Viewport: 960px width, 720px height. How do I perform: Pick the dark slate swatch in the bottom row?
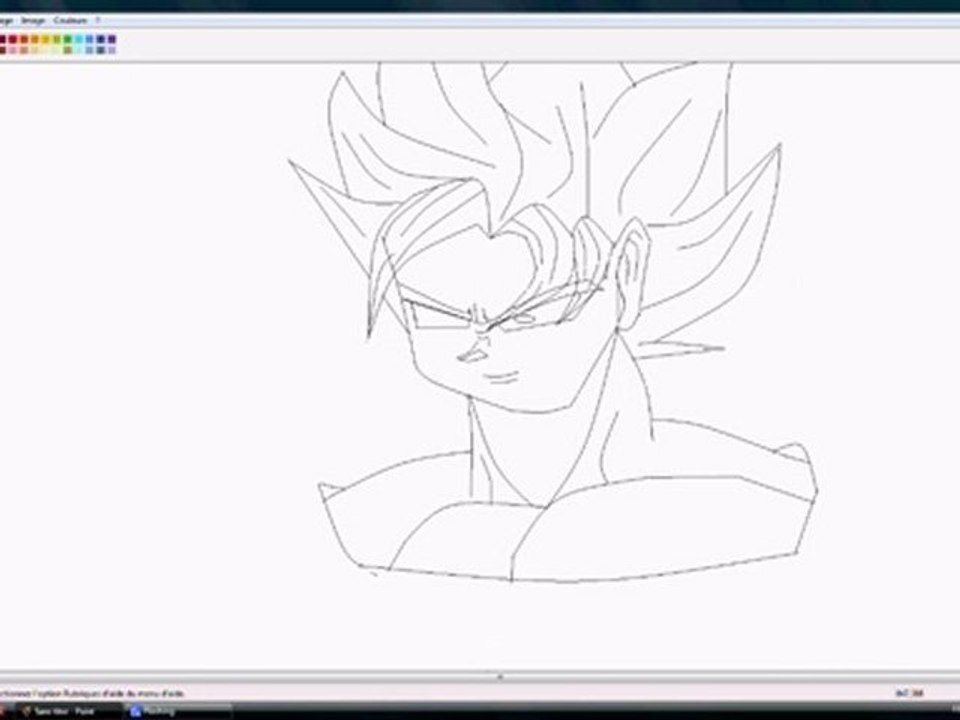[x=101, y=50]
